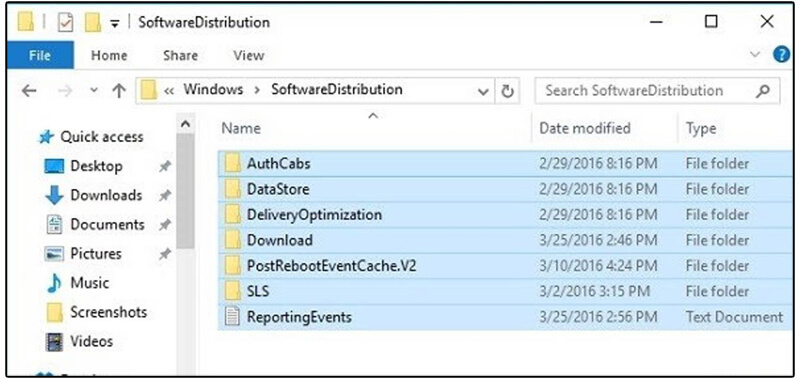Click the Properties quick access toolbar icon
The image size is (800, 379).
coord(66,23)
